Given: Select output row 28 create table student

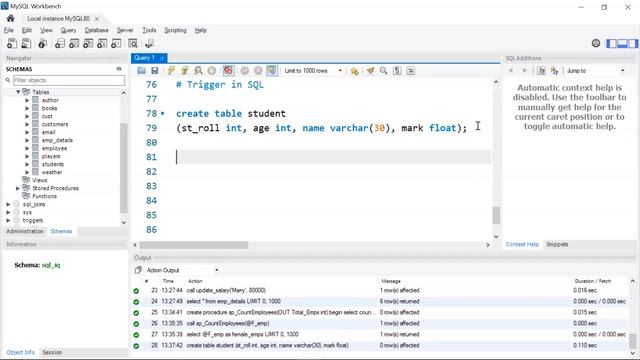Looking at the screenshot, I should 380,345.
